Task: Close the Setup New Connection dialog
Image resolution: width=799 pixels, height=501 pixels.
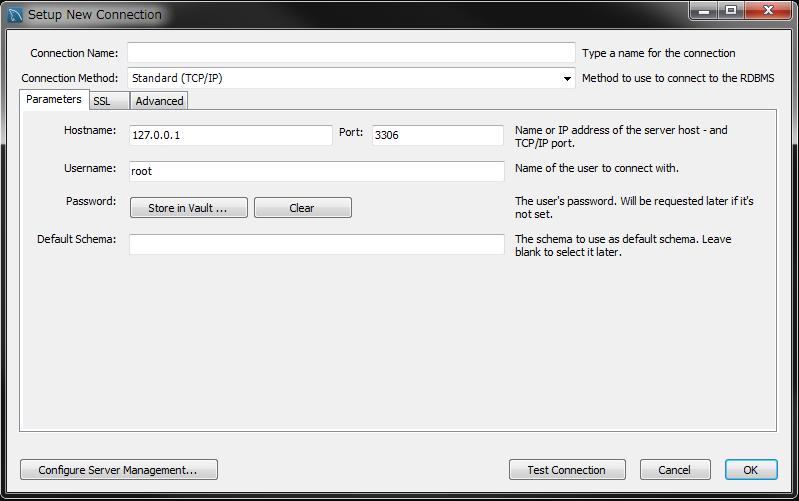Action: pyautogui.click(x=768, y=11)
